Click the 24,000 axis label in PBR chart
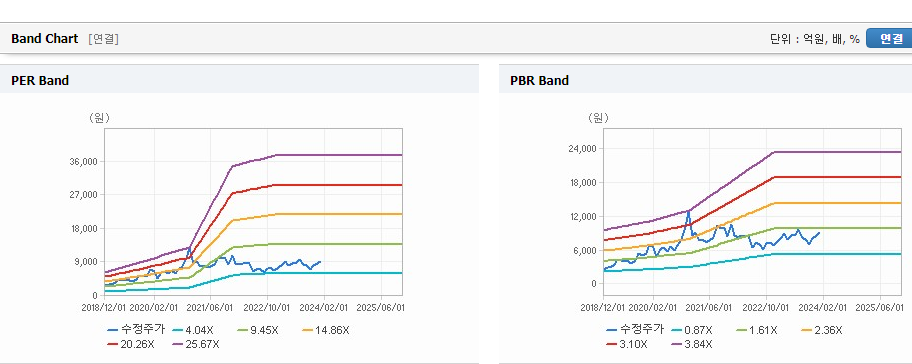The image size is (912, 364). point(583,149)
